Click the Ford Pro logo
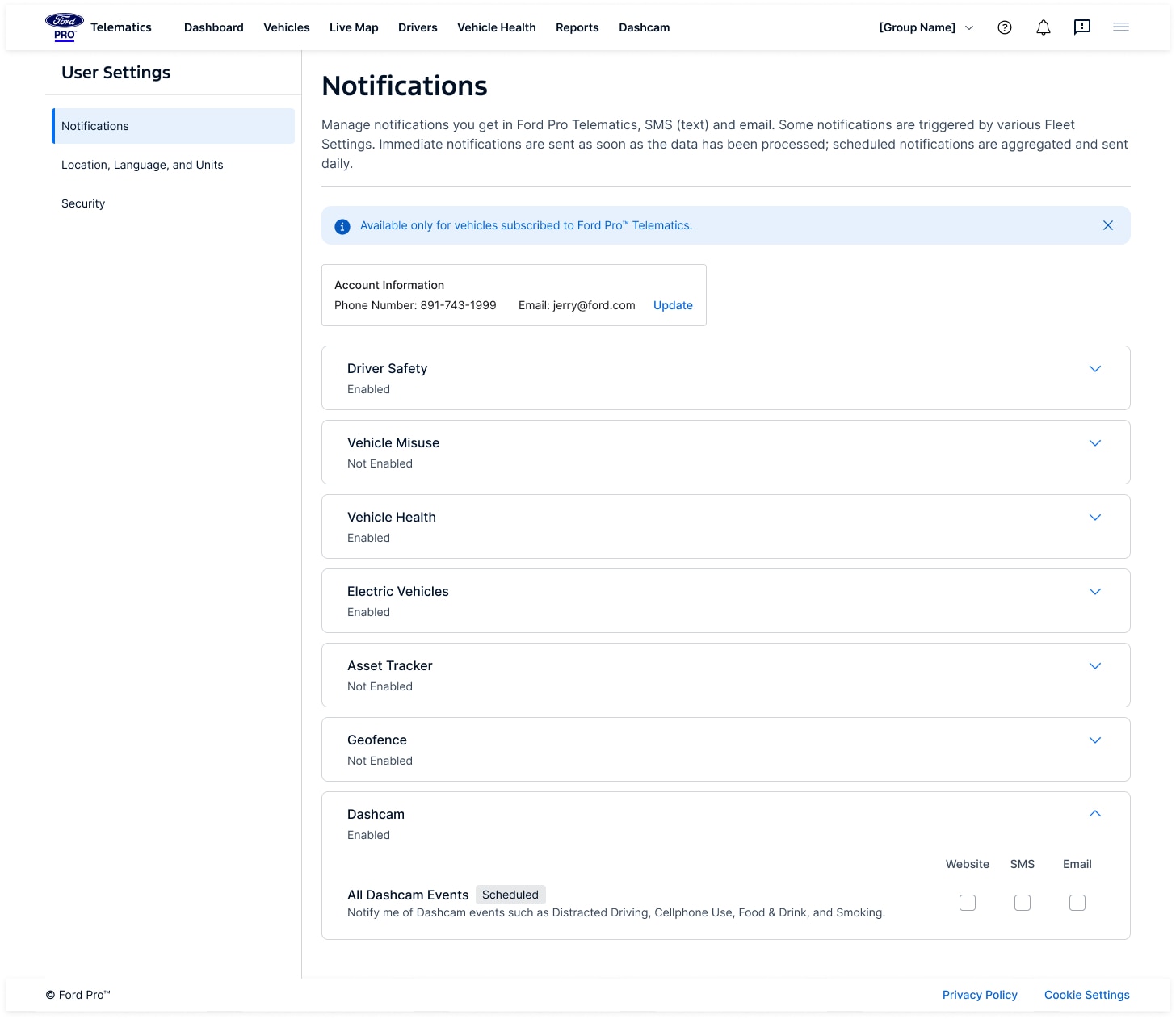The height and width of the screenshot is (1019, 1176). click(x=64, y=27)
